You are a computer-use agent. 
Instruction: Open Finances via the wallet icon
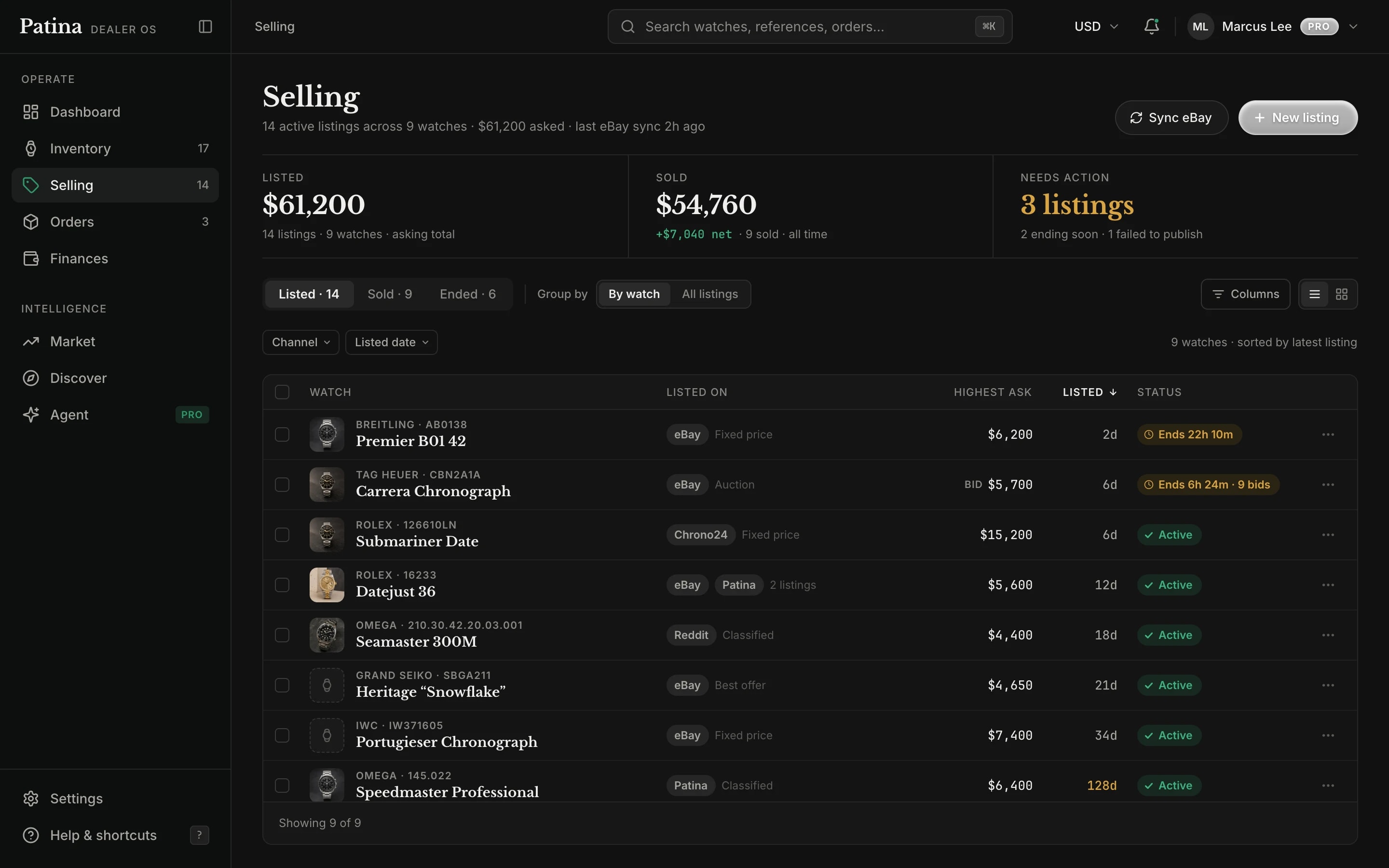[x=31, y=258]
